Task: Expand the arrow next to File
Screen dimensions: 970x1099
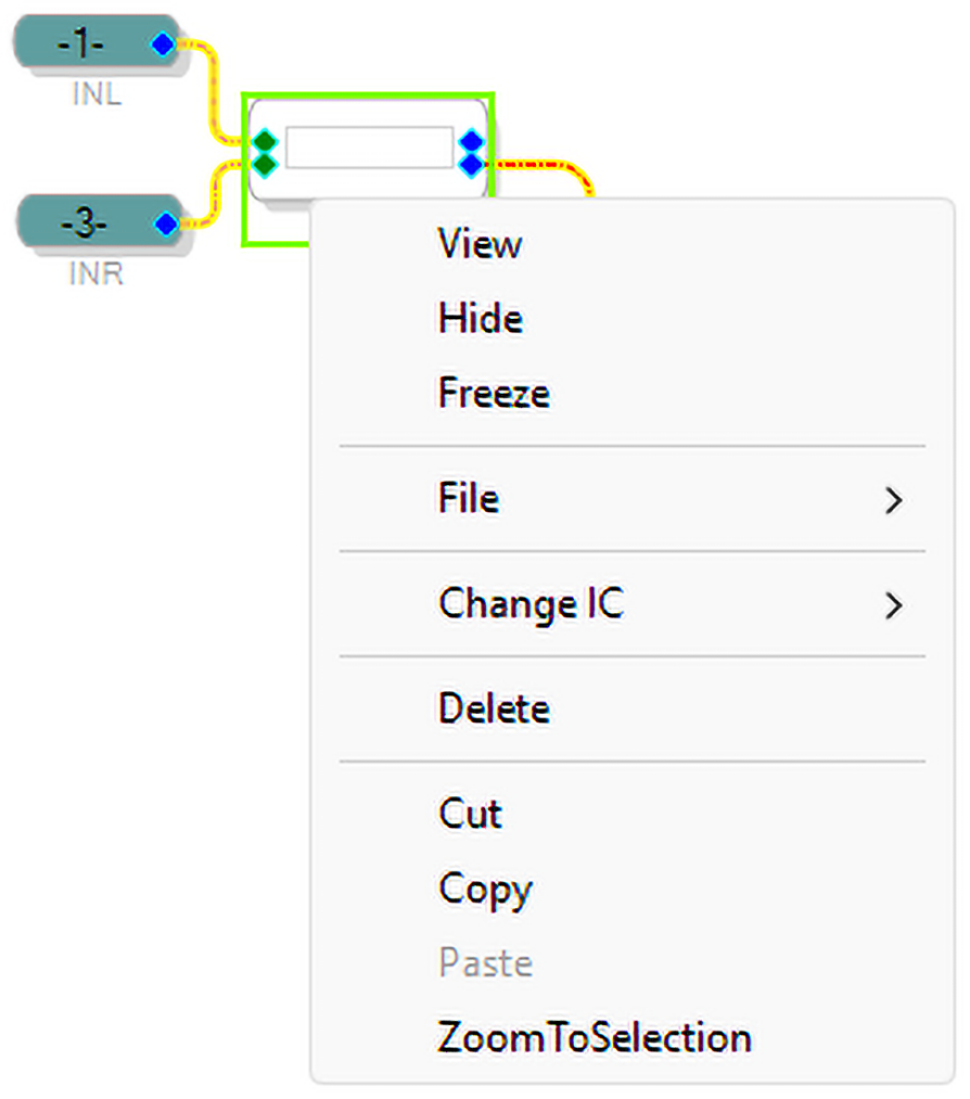Action: pyautogui.click(x=893, y=500)
